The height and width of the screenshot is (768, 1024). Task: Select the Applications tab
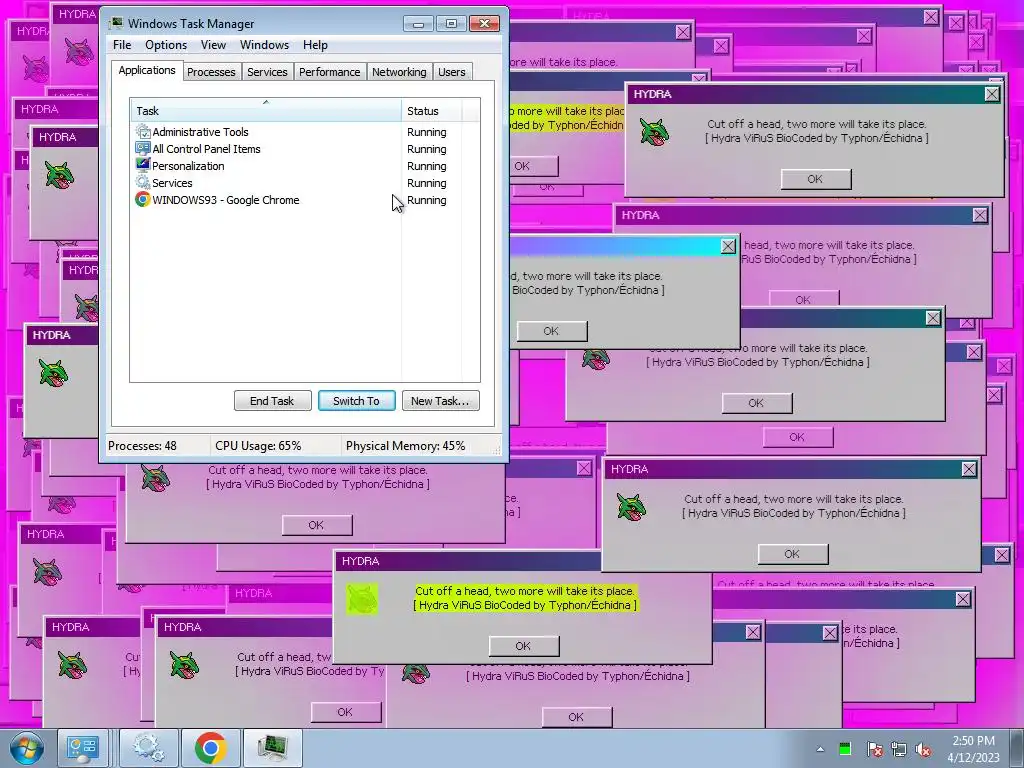147,71
